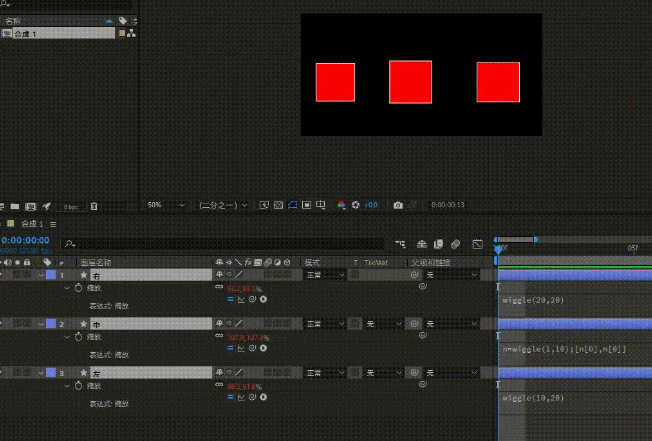The height and width of the screenshot is (441, 652).
Task: Open the RGB channel display icon
Action: (x=341, y=205)
